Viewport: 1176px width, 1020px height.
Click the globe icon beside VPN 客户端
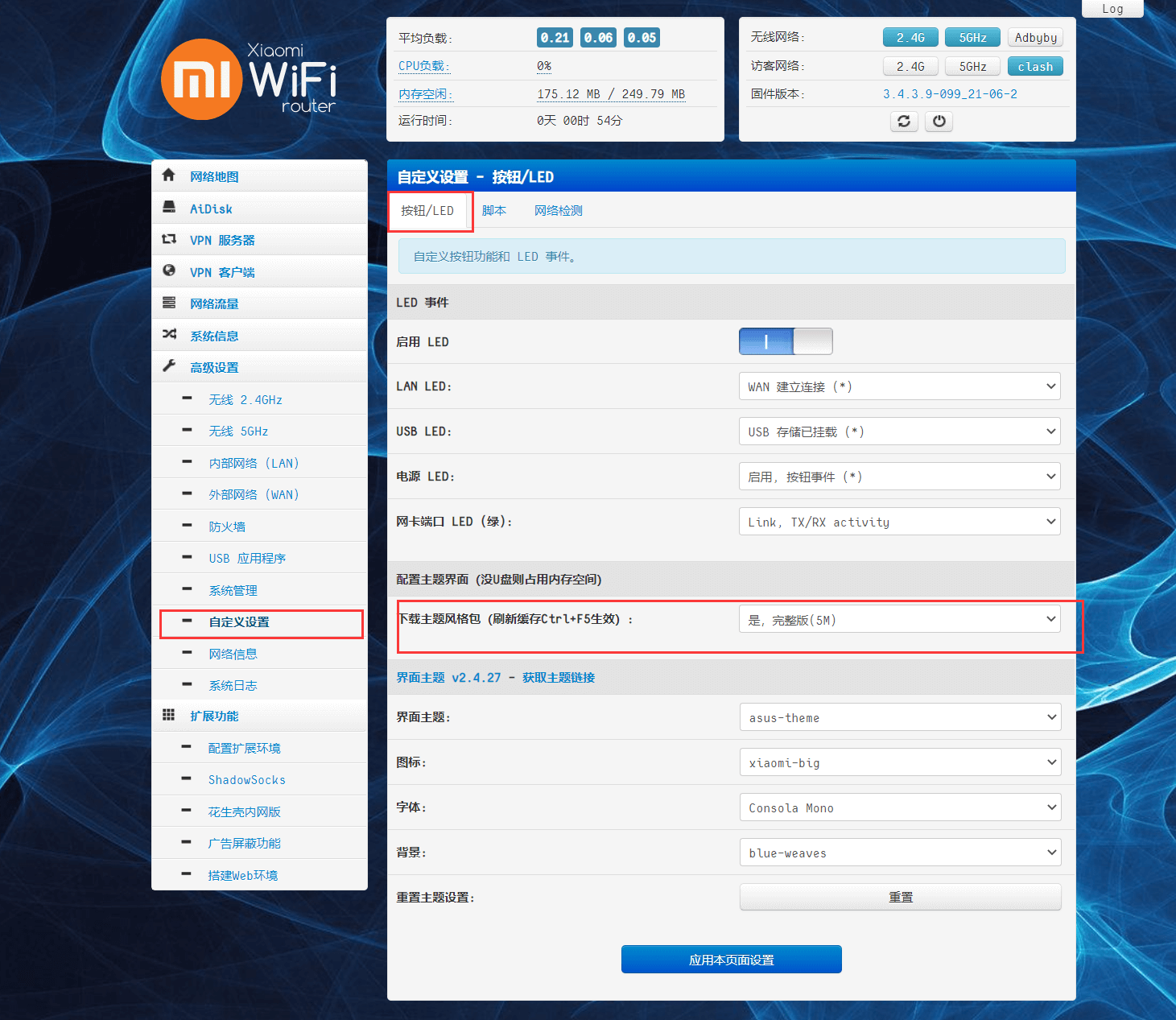pos(169,271)
